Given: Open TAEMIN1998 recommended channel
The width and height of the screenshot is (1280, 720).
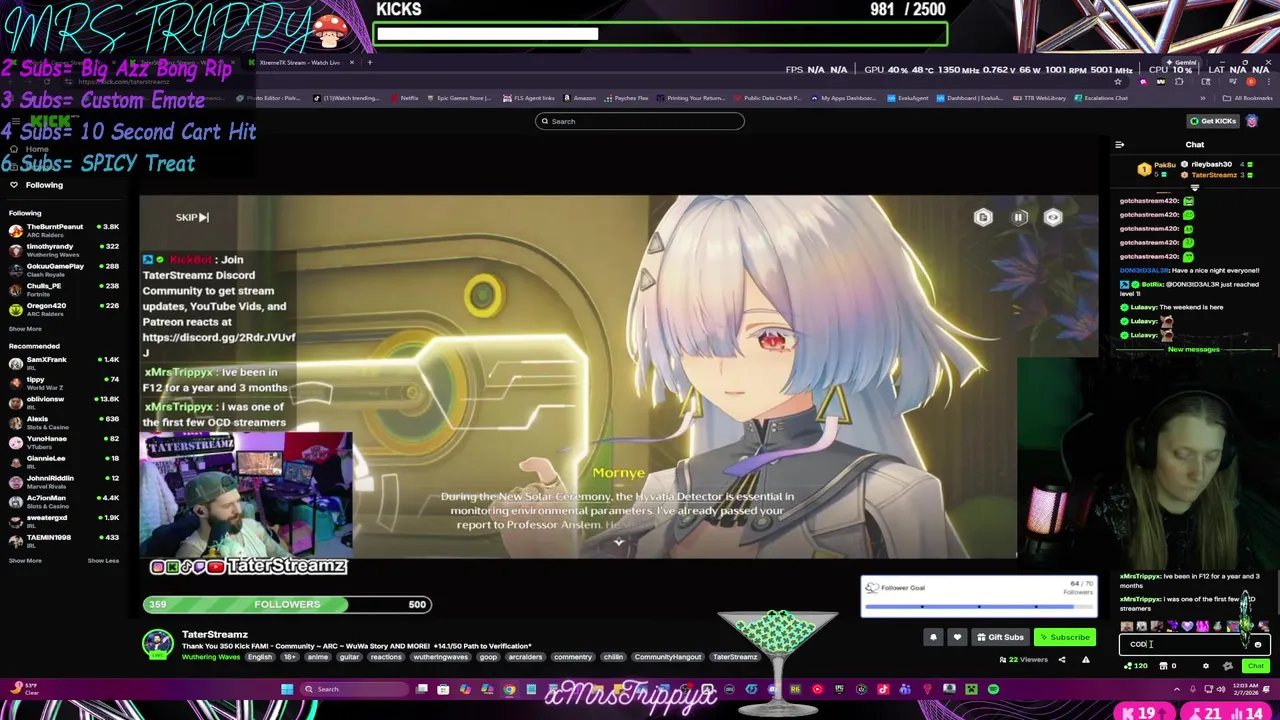Looking at the screenshot, I should coord(64,541).
